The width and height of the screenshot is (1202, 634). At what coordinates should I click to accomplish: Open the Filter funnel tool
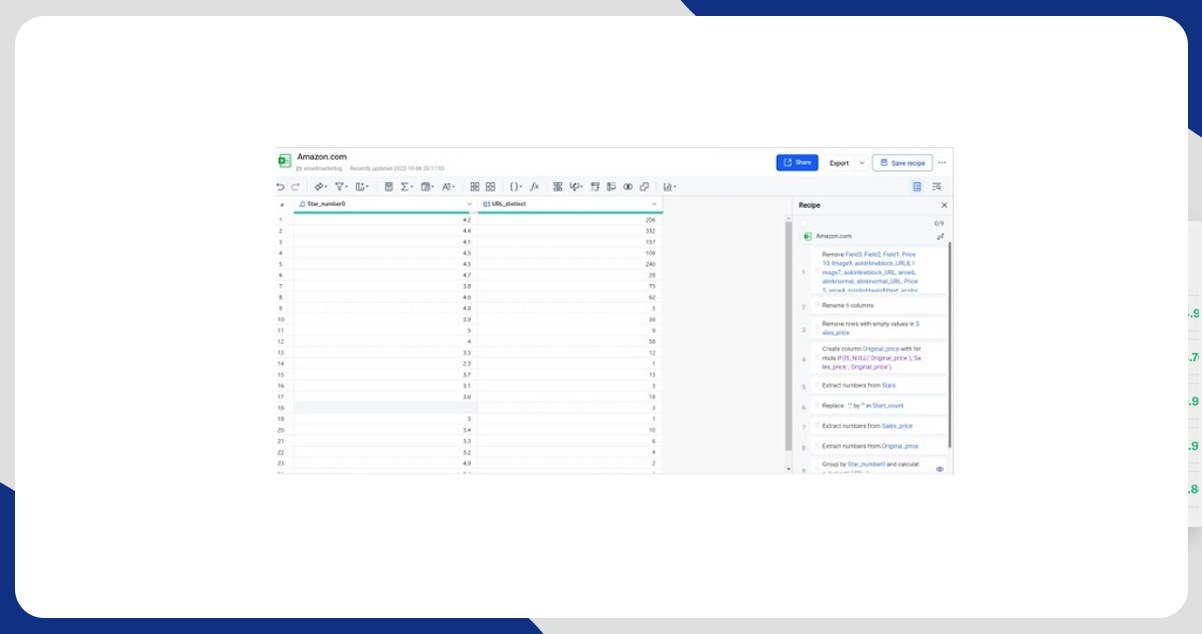341,187
